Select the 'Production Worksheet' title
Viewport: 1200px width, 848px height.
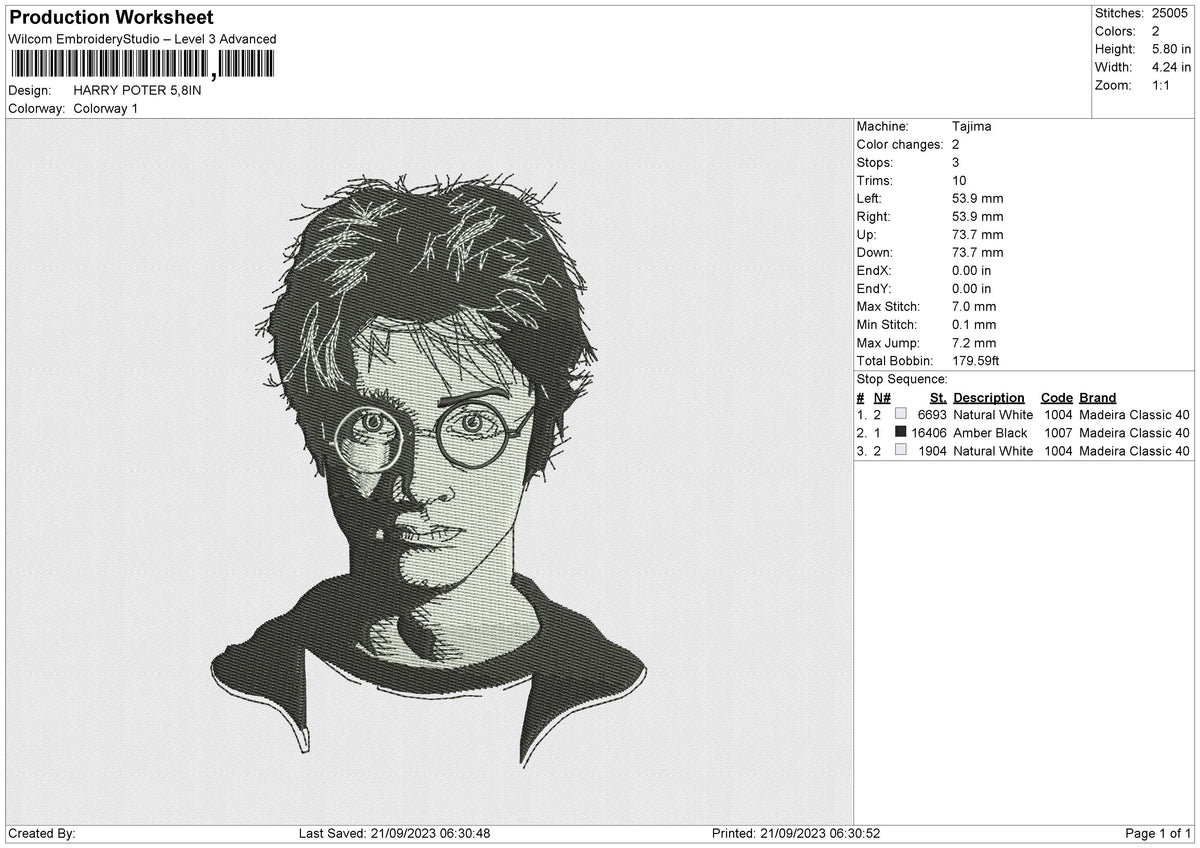point(111,18)
